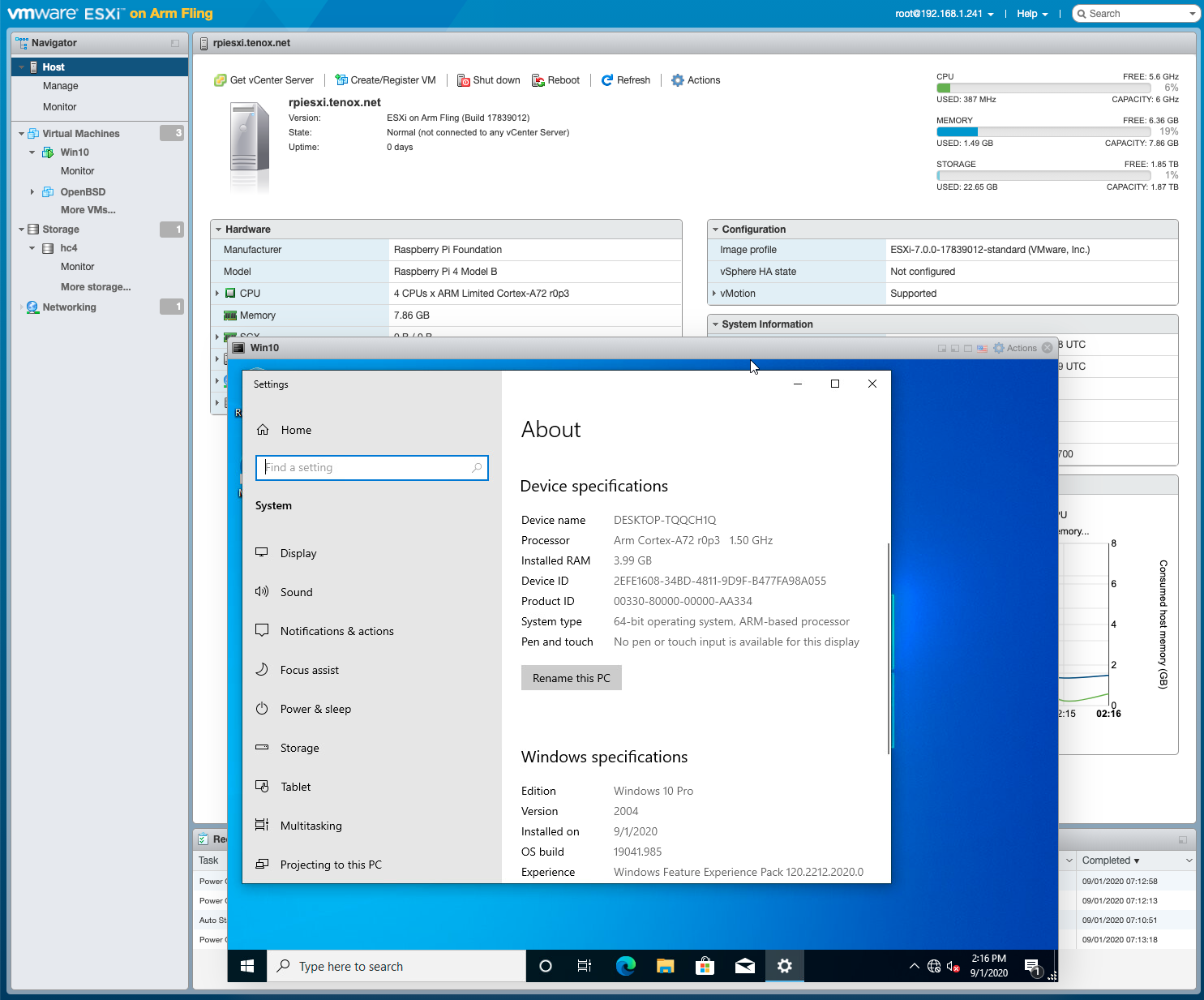
Task: Open Microsoft Store from taskbar
Action: point(705,966)
